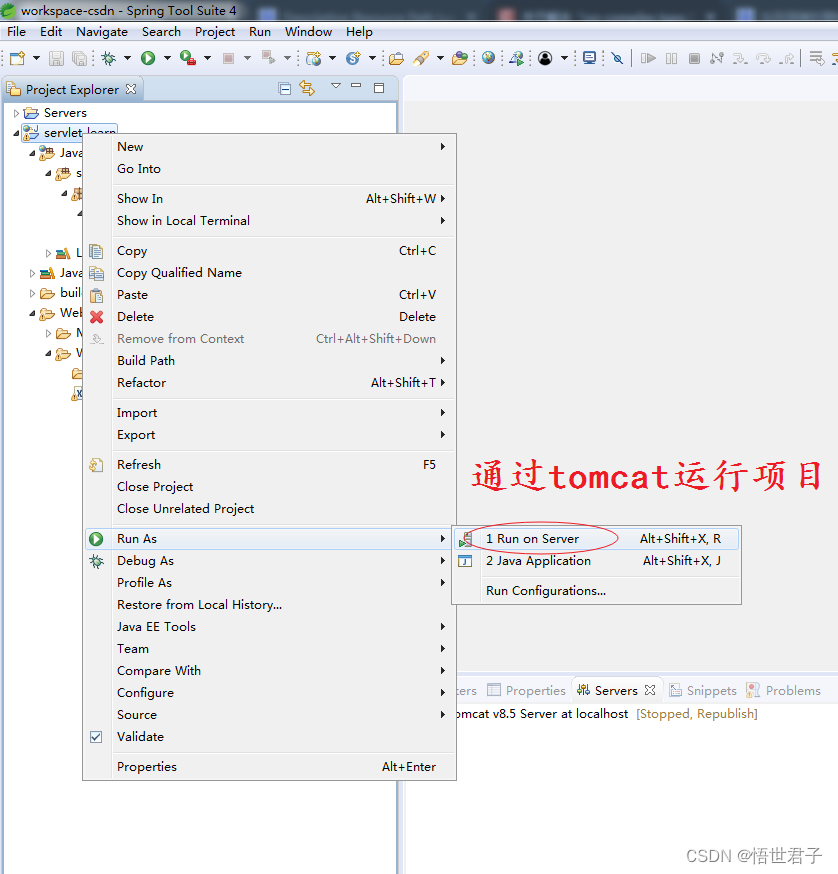The width and height of the screenshot is (838, 874).
Task: Open Configure submenu
Action: coord(269,693)
